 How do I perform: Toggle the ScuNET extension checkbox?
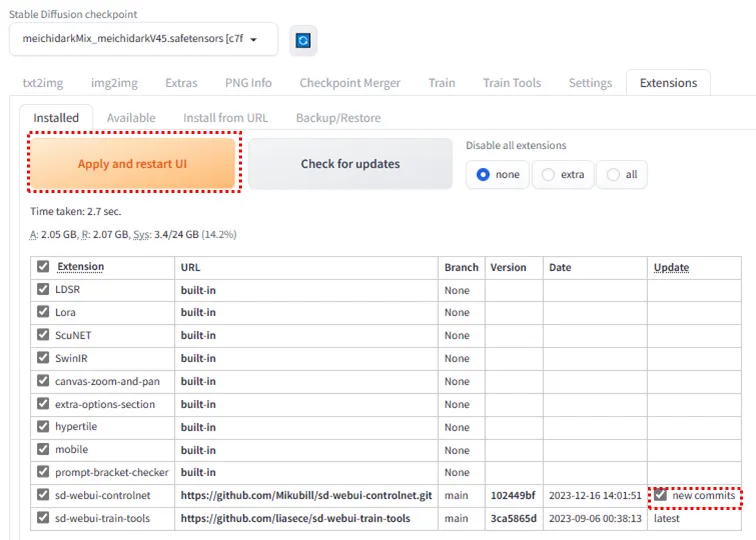point(43,334)
